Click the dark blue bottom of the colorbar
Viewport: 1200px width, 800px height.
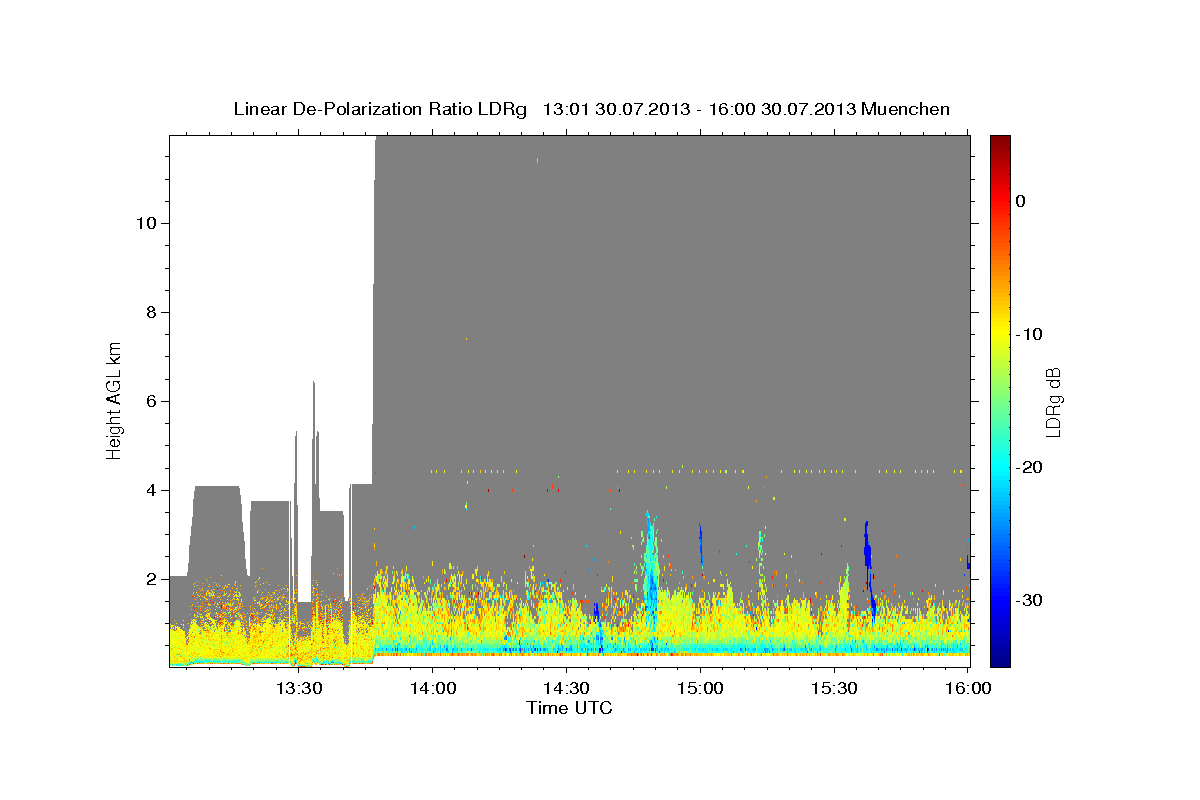[x=1000, y=655]
